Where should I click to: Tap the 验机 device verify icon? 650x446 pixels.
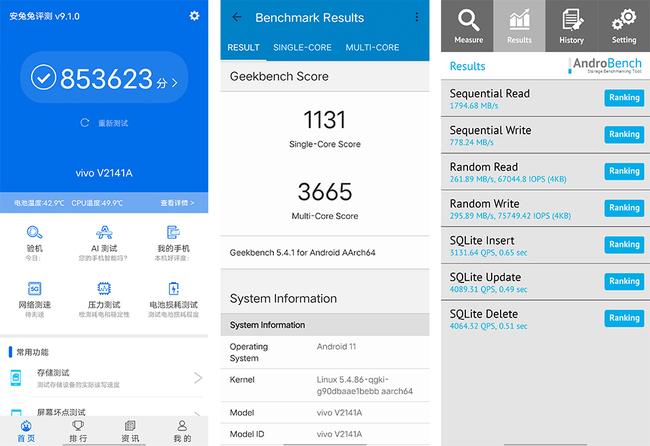point(34,235)
